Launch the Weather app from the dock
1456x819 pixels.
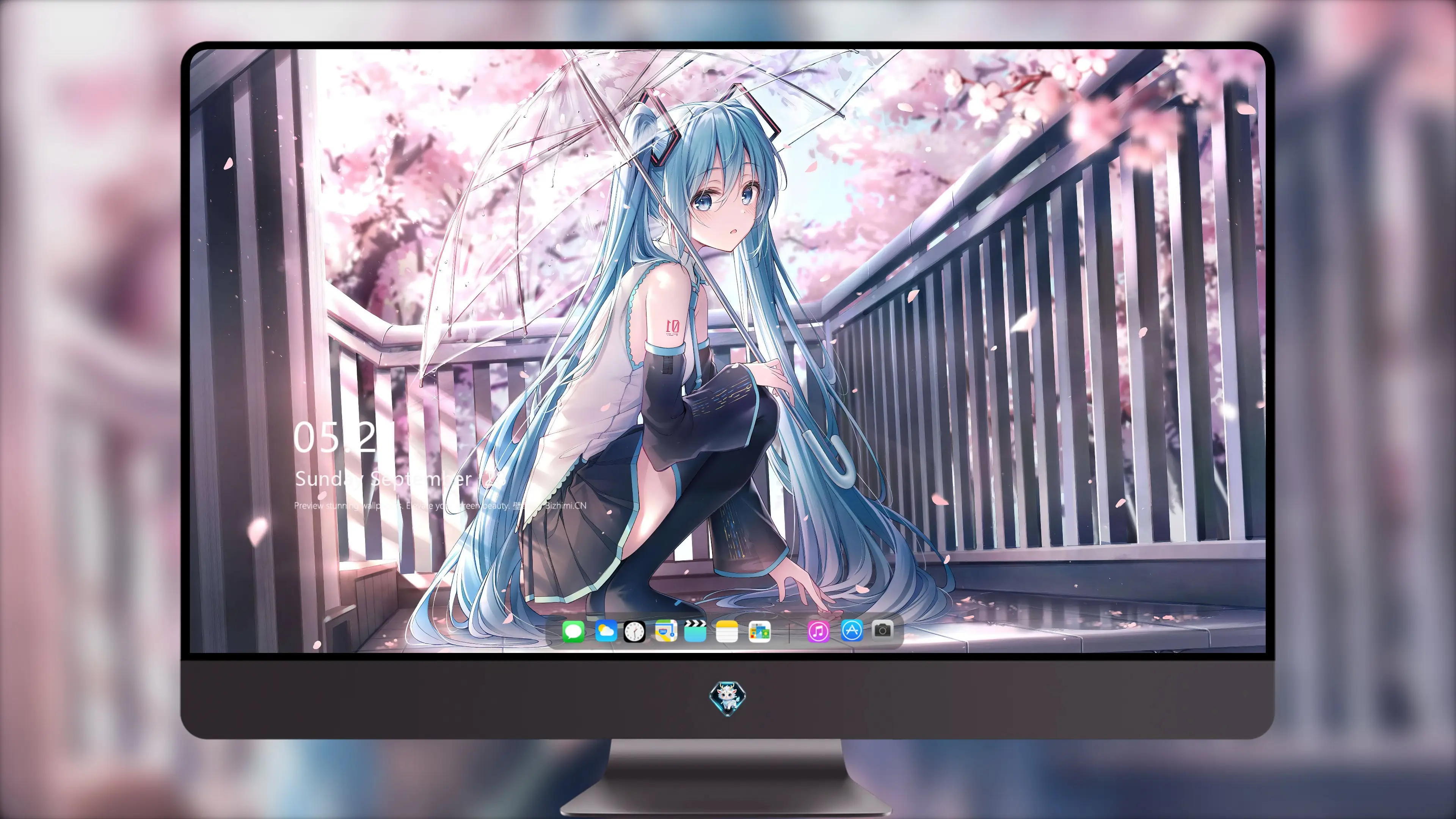tap(606, 631)
